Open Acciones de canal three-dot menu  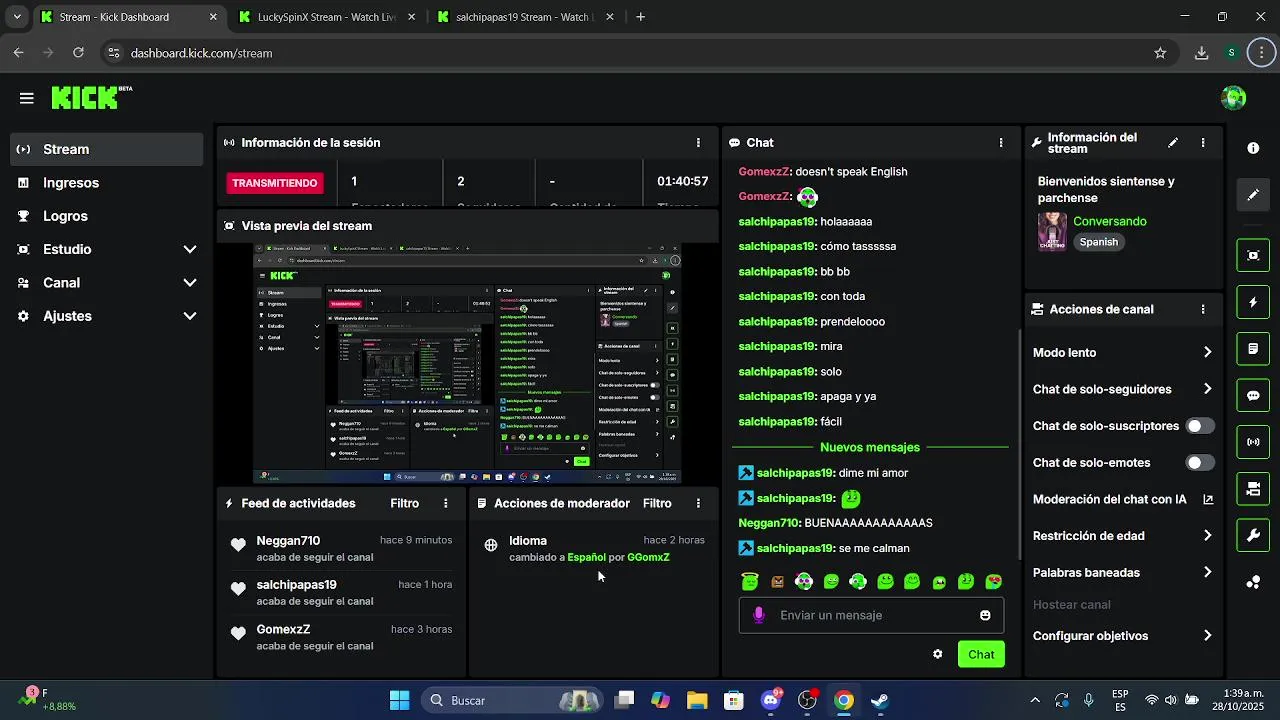[x=1203, y=310]
